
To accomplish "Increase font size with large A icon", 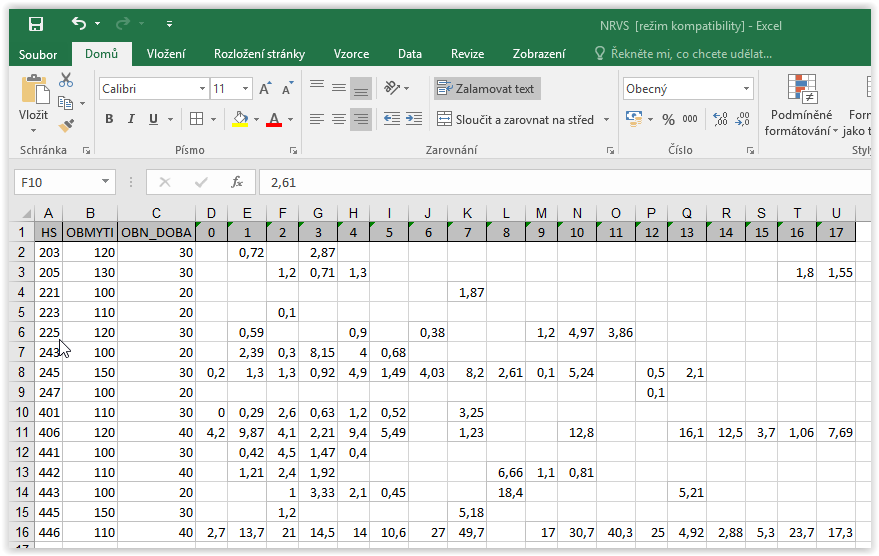I will tap(265, 89).
